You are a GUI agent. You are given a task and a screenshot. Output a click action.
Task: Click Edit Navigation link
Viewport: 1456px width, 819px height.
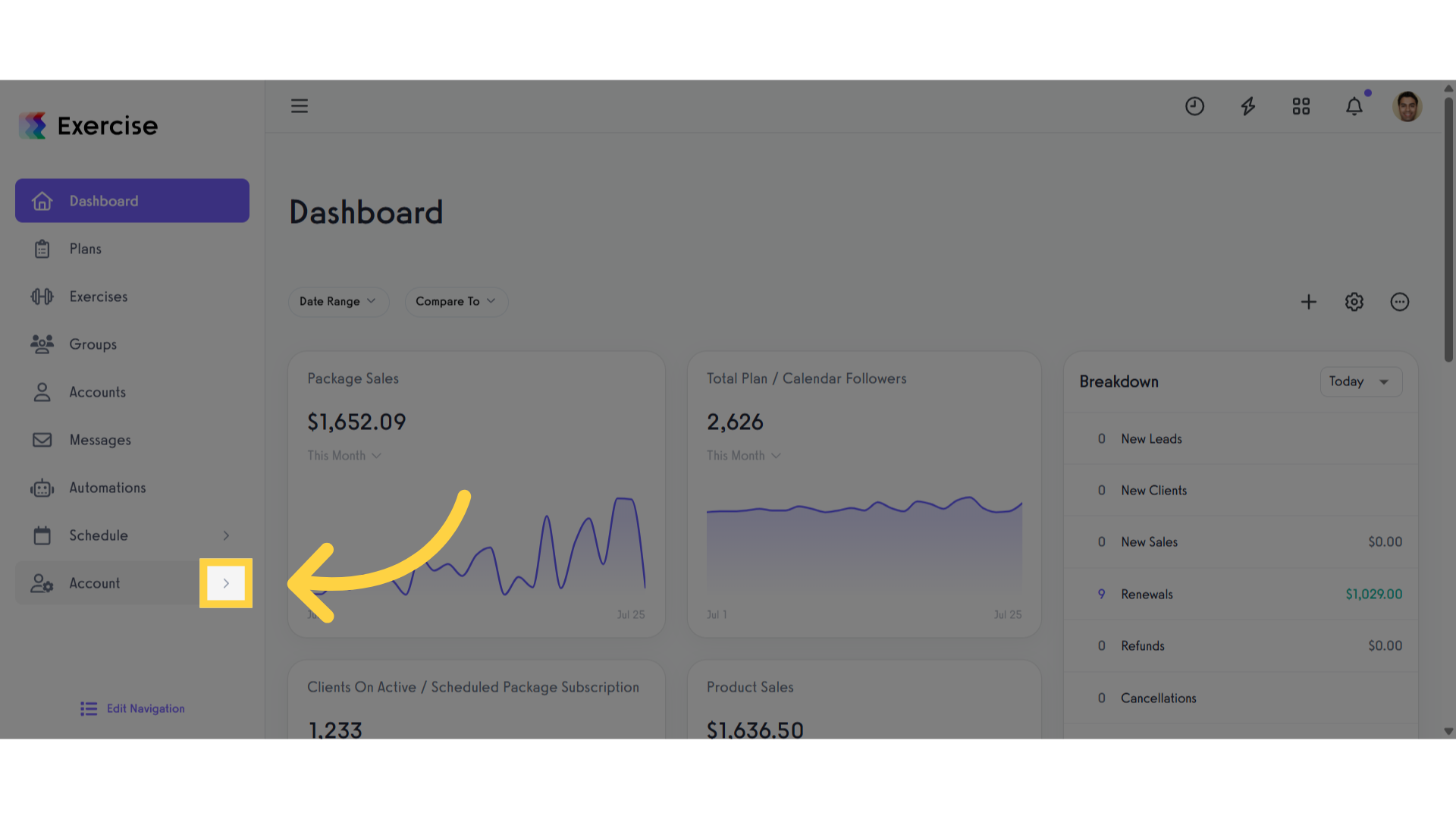[146, 708]
